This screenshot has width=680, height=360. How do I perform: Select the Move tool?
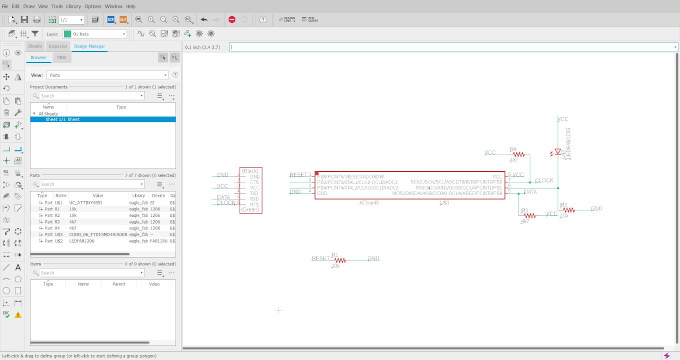point(7,77)
